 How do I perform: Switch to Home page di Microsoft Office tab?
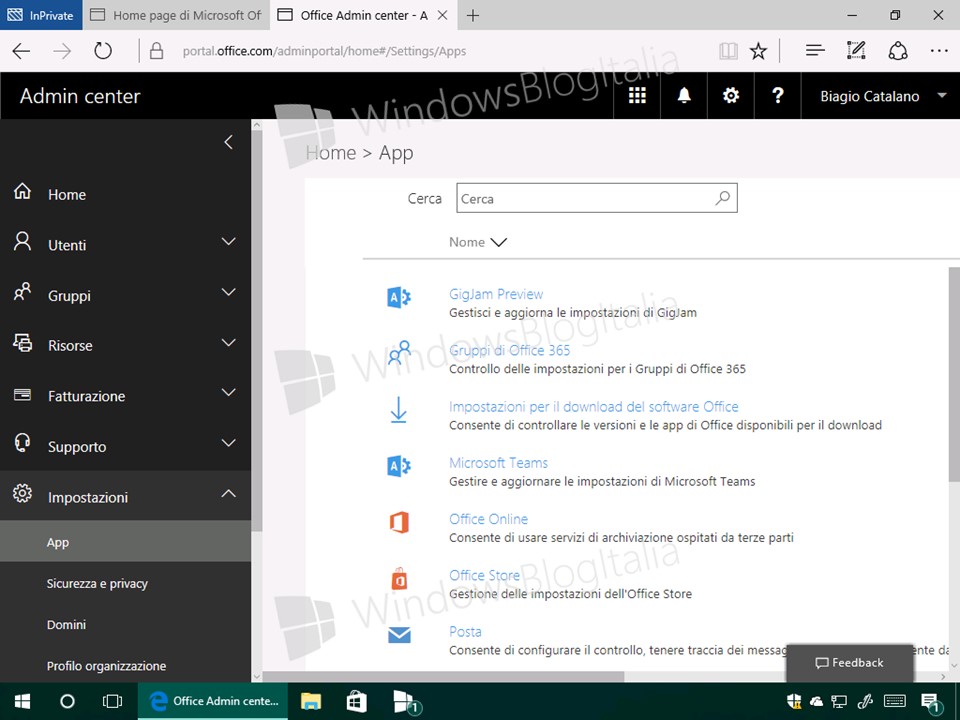tap(177, 15)
